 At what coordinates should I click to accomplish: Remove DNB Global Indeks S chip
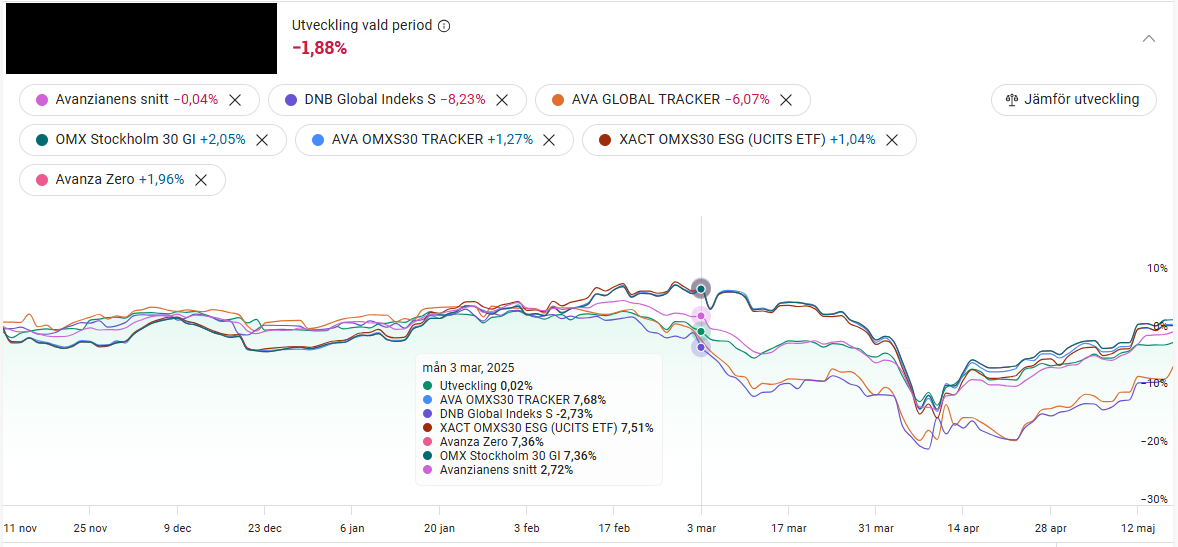[502, 100]
